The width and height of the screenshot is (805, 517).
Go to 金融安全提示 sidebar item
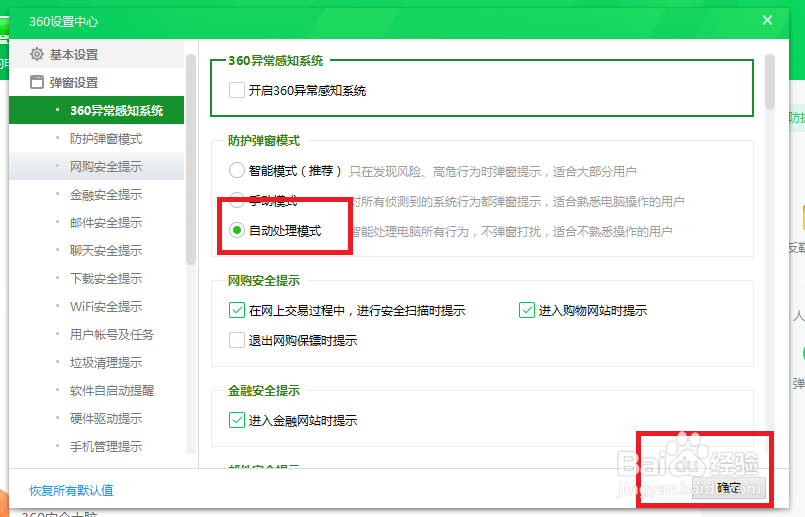click(96, 195)
